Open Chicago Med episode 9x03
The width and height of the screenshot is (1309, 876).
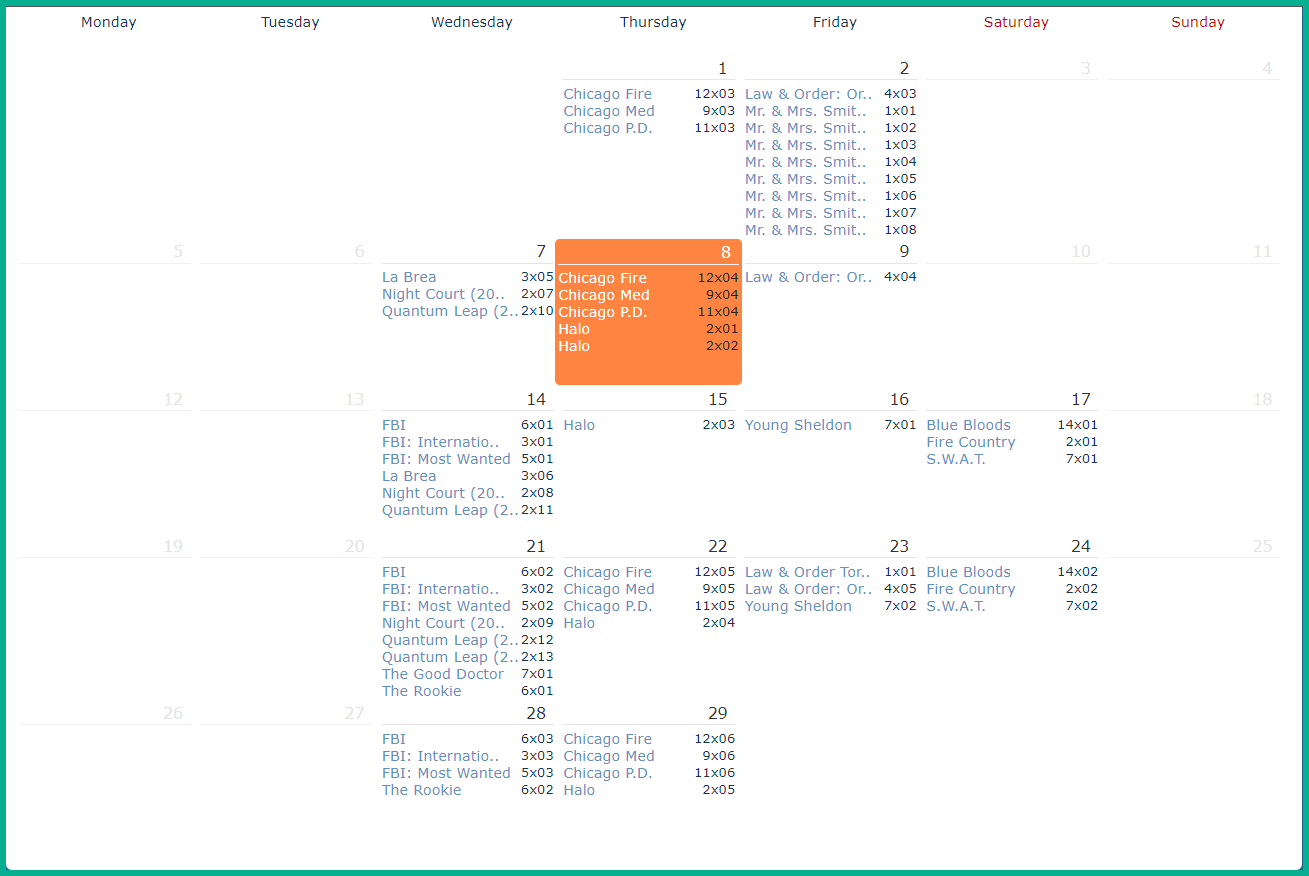(609, 111)
